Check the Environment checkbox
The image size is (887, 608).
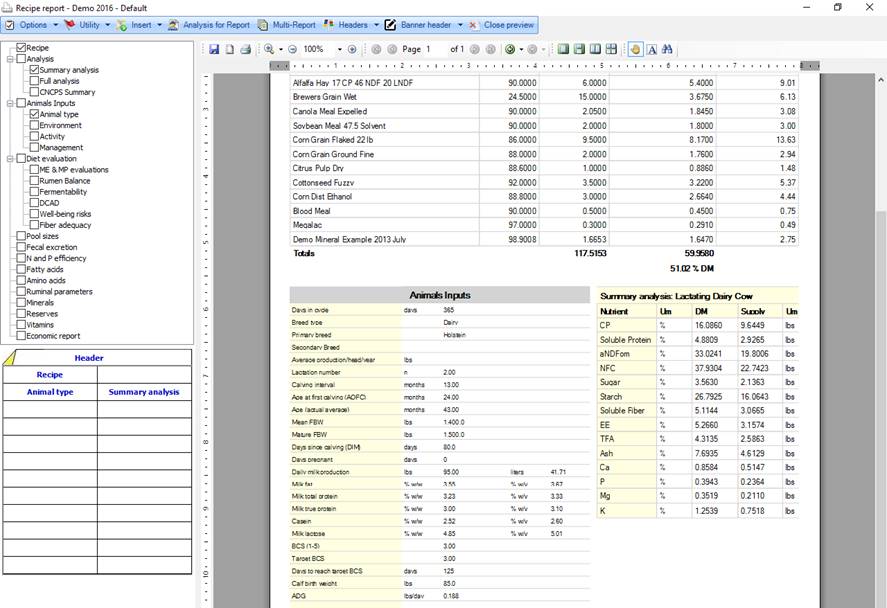(34, 125)
